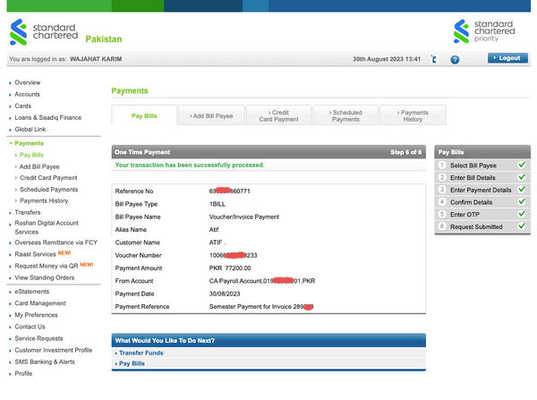Click the CA Payroll Account value
The image size is (537, 400).
[262, 281]
